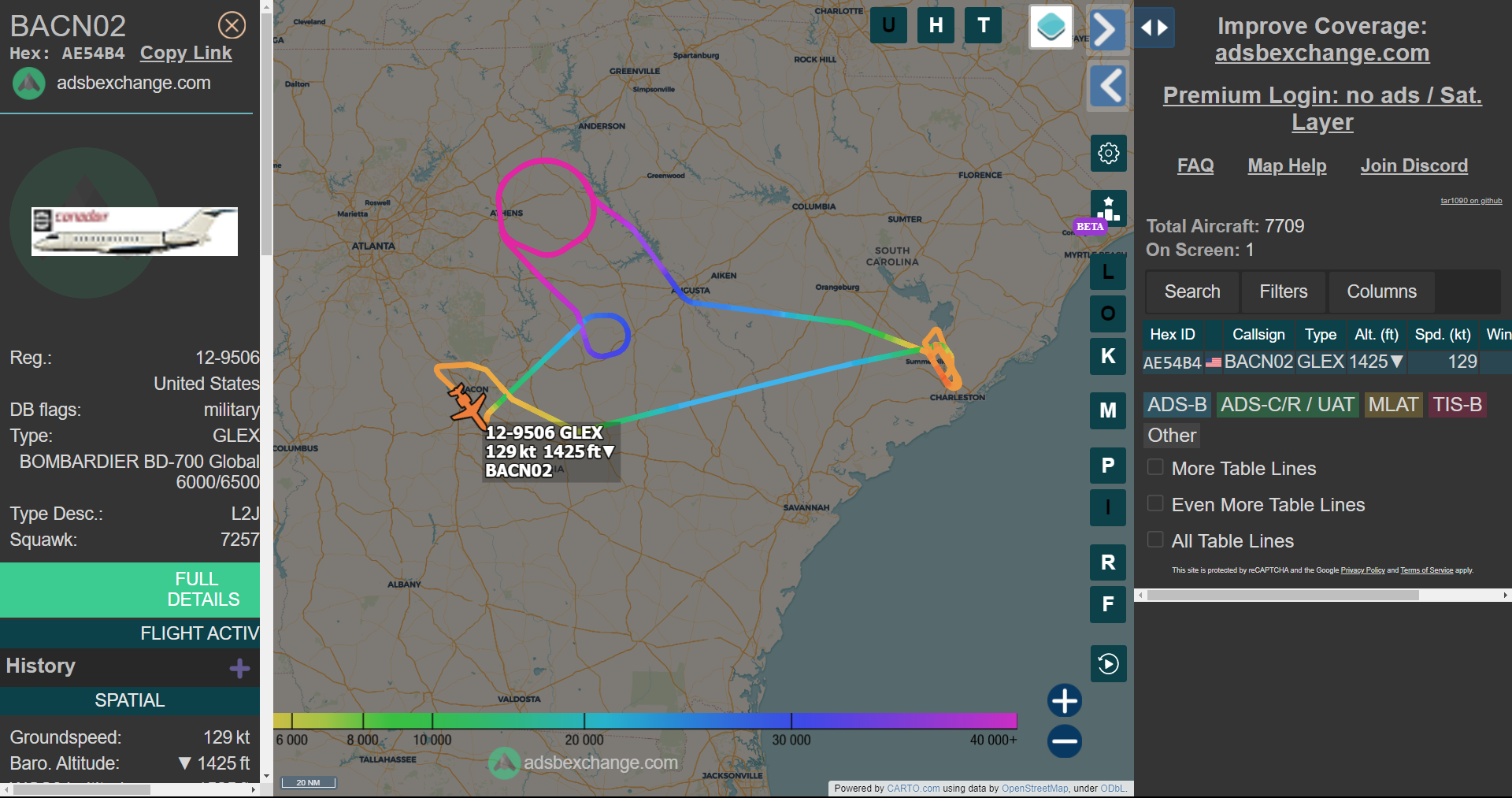
Task: Open the BETA statistics icon
Action: point(1108,210)
